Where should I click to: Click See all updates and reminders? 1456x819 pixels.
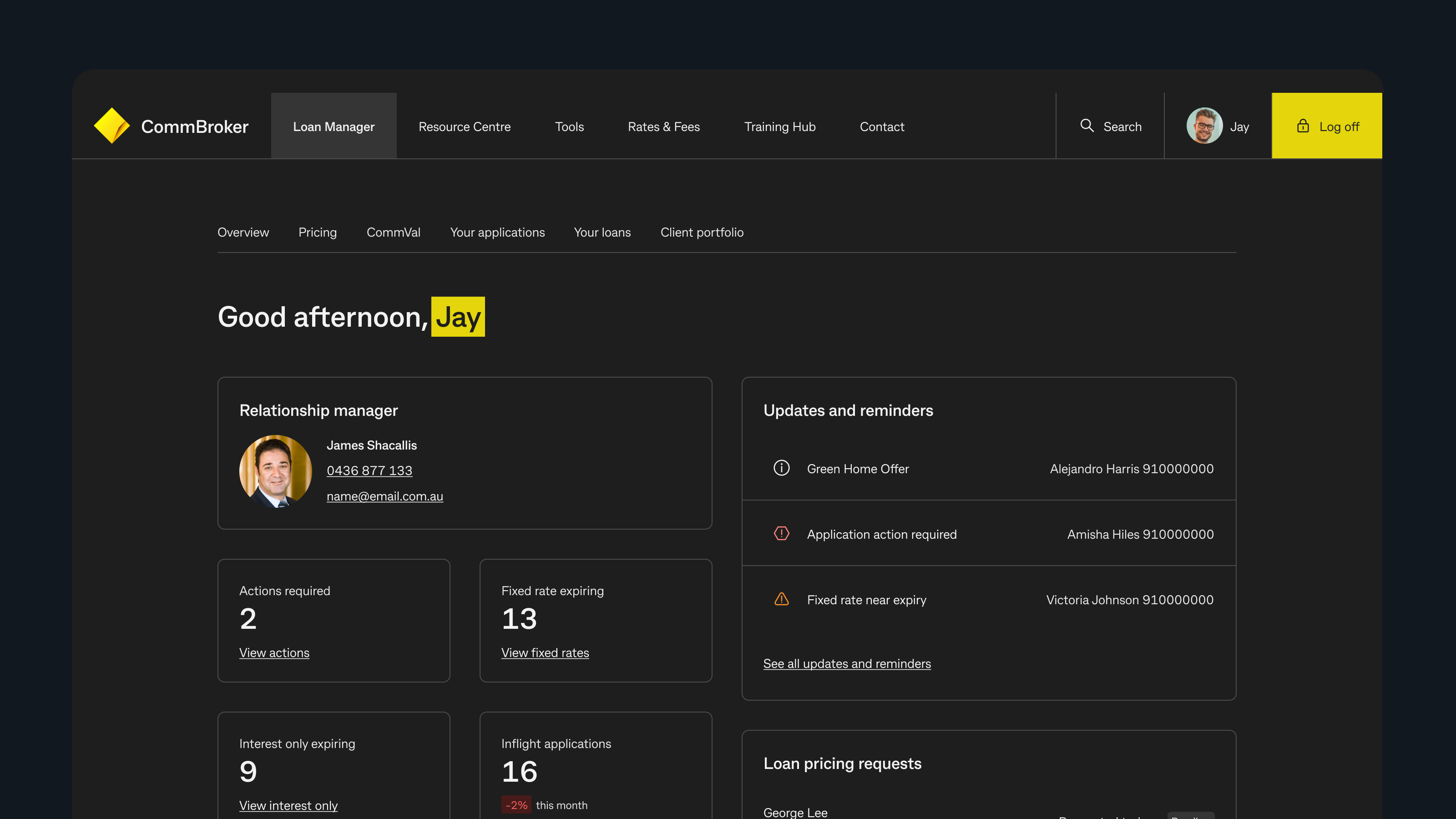[847, 663]
